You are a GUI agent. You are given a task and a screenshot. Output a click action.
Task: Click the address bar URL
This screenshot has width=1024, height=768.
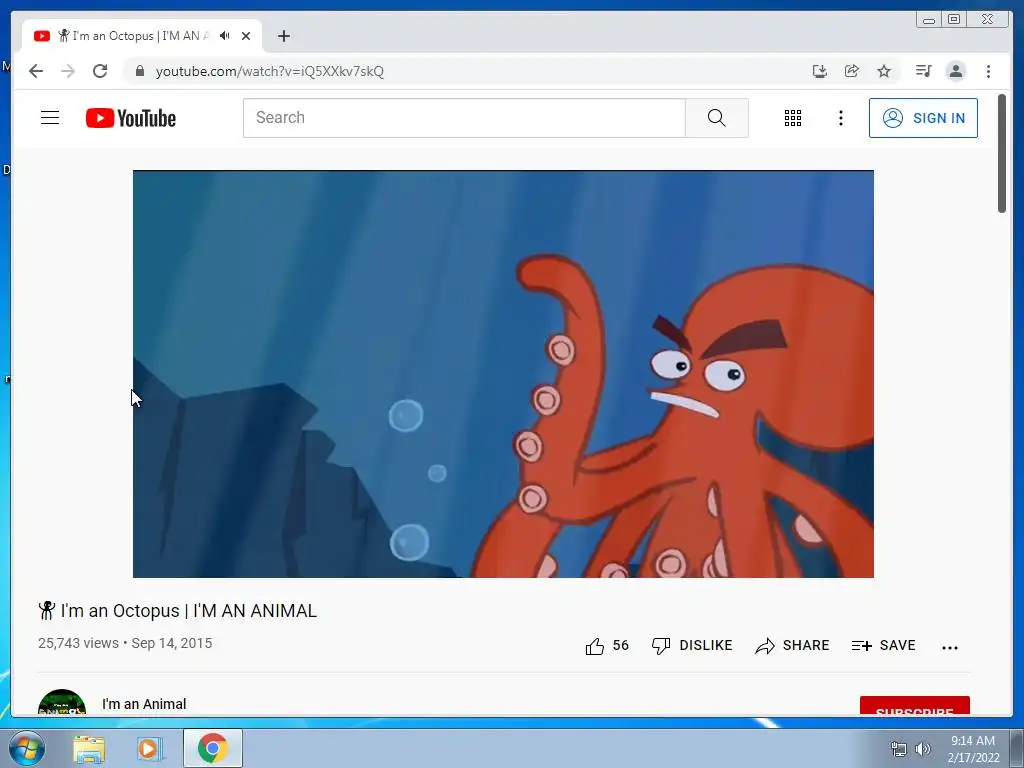click(270, 71)
